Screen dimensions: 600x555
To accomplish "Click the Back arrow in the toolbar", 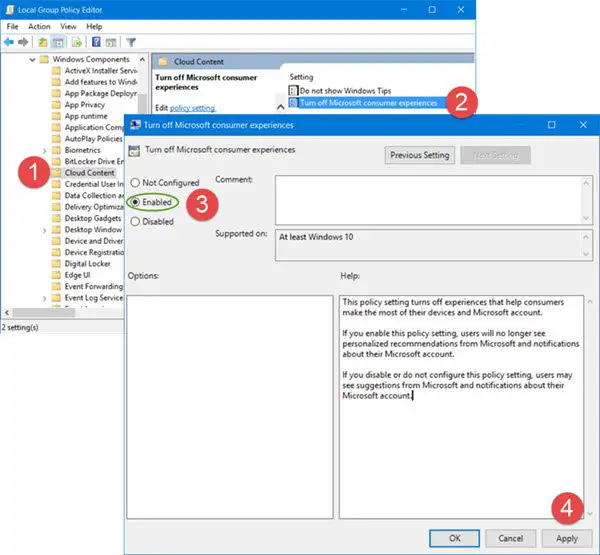I will pyautogui.click(x=10, y=42).
